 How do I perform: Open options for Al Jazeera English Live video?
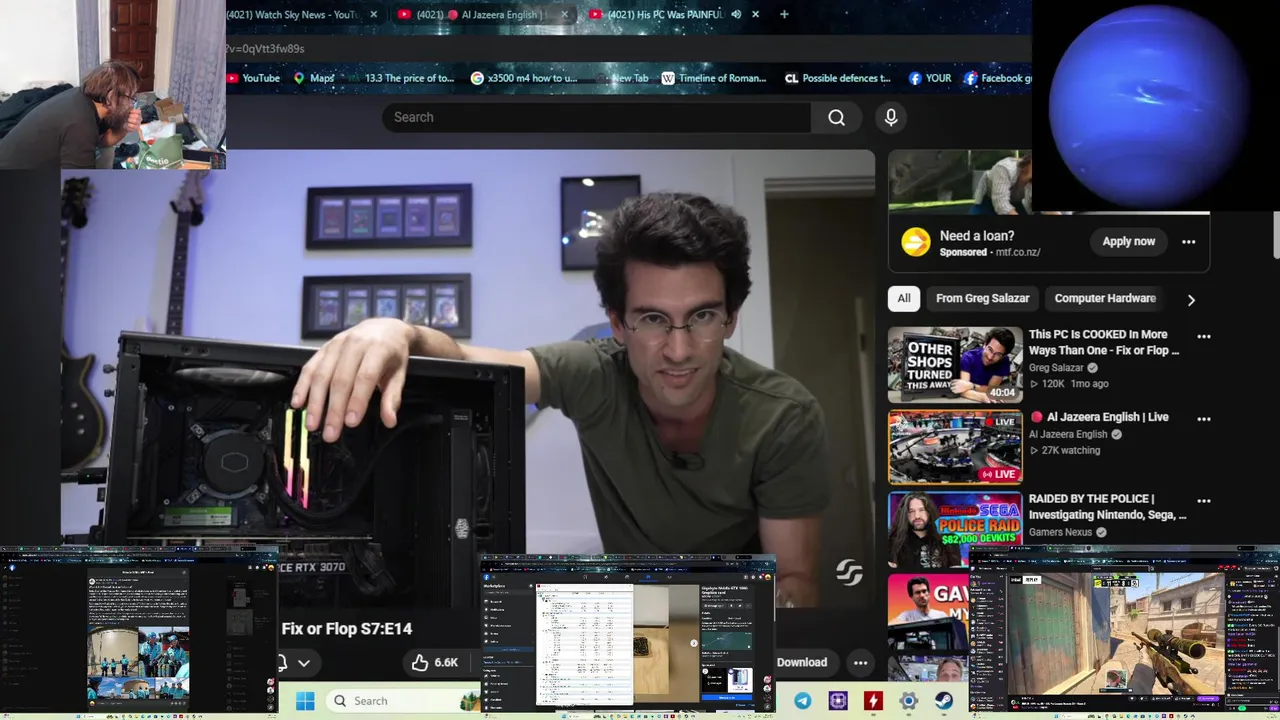click(1204, 418)
